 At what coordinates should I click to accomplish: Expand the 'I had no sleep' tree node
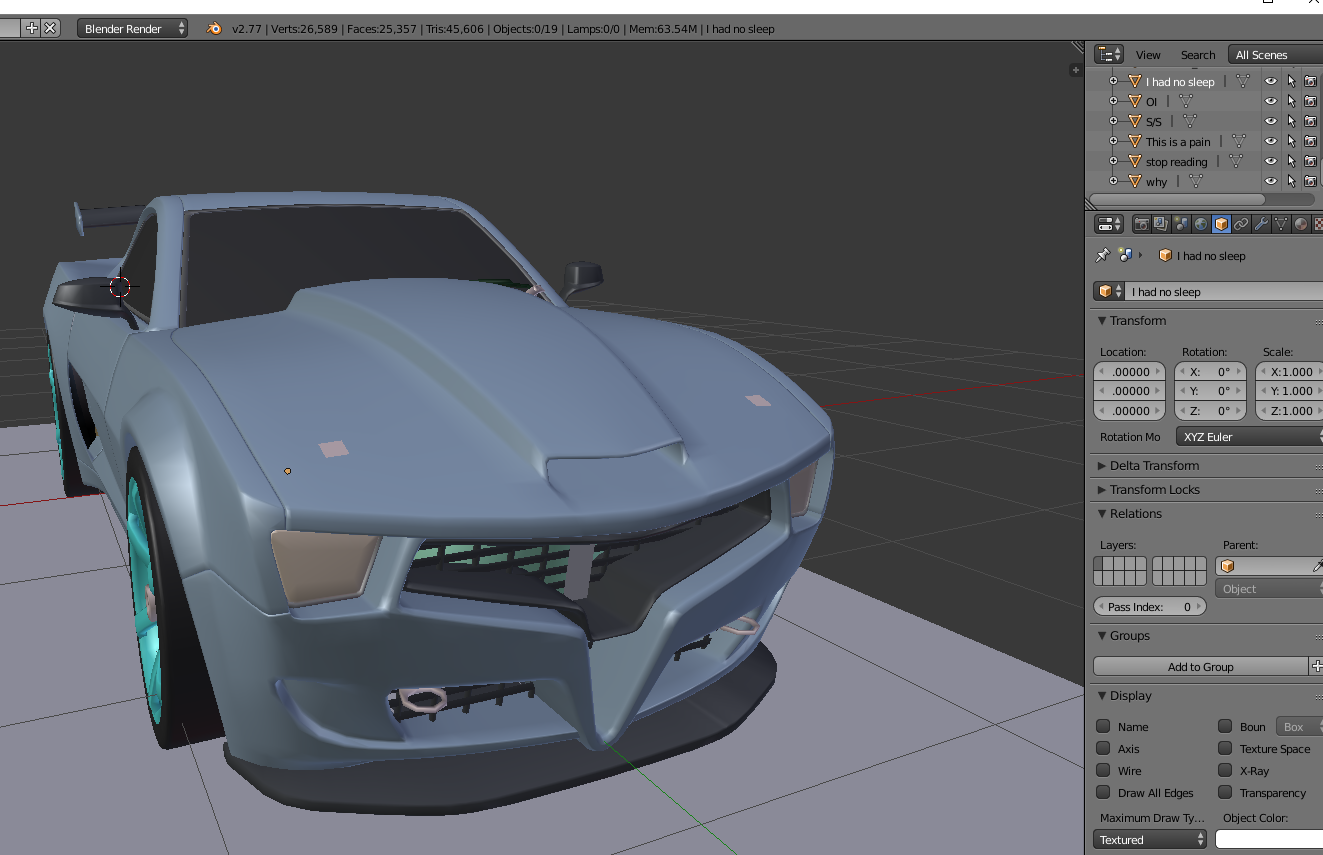(x=1113, y=81)
